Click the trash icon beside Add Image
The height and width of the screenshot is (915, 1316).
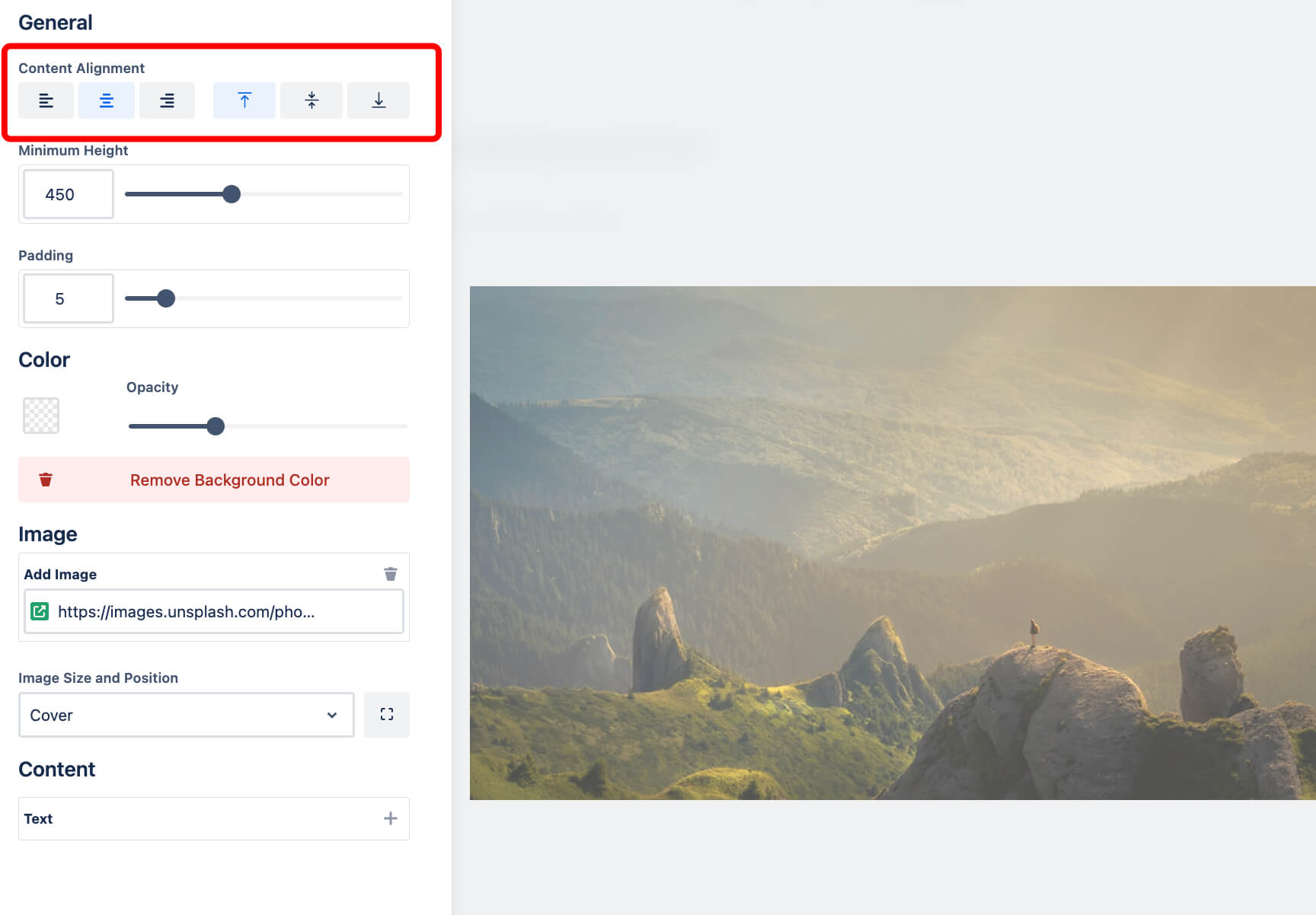point(391,573)
